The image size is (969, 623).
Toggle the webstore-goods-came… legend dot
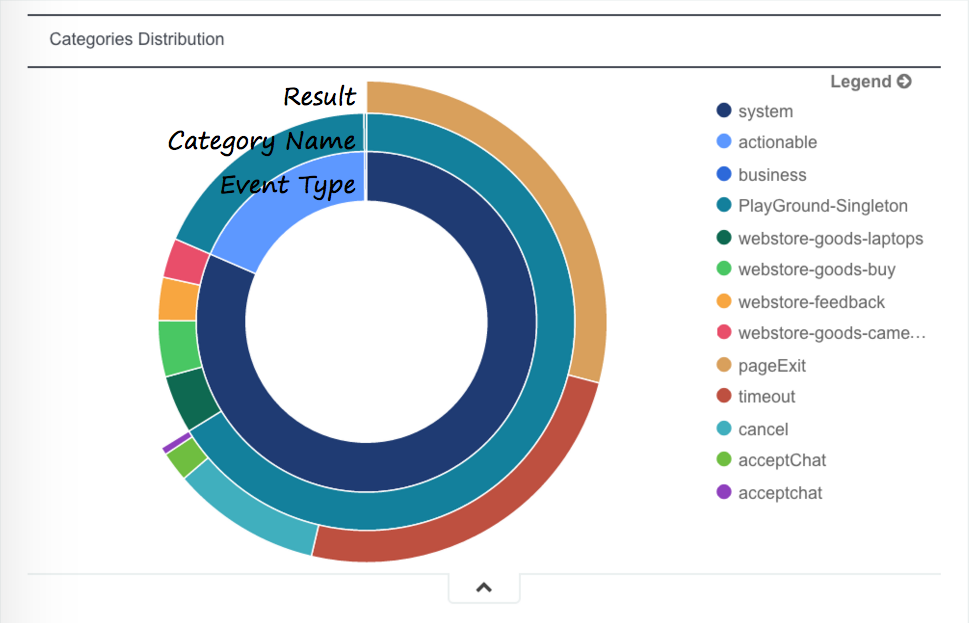click(x=724, y=333)
